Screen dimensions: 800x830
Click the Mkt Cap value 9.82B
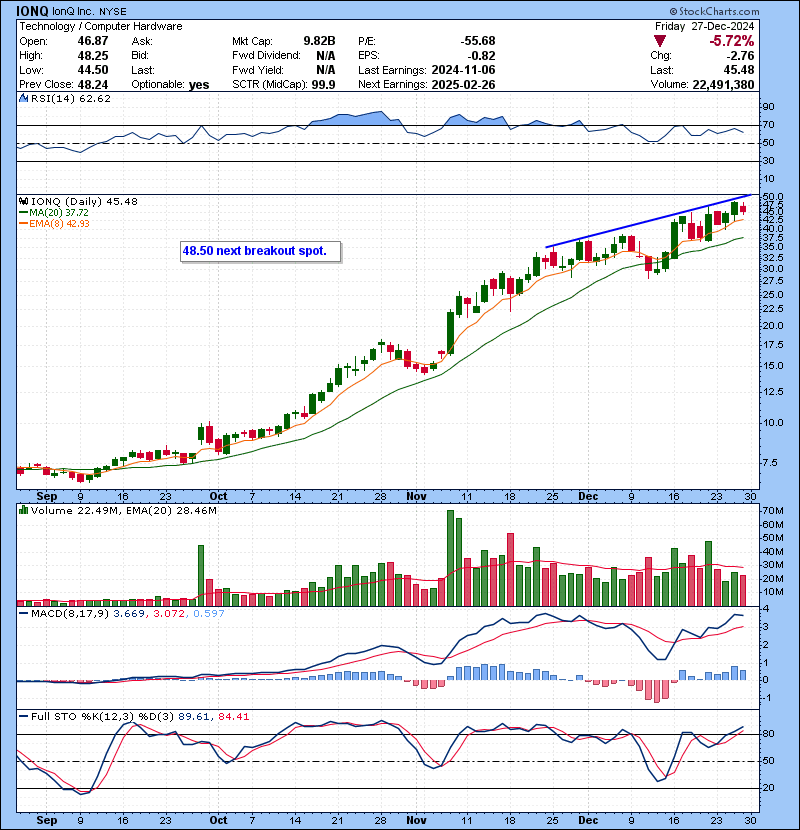click(319, 41)
